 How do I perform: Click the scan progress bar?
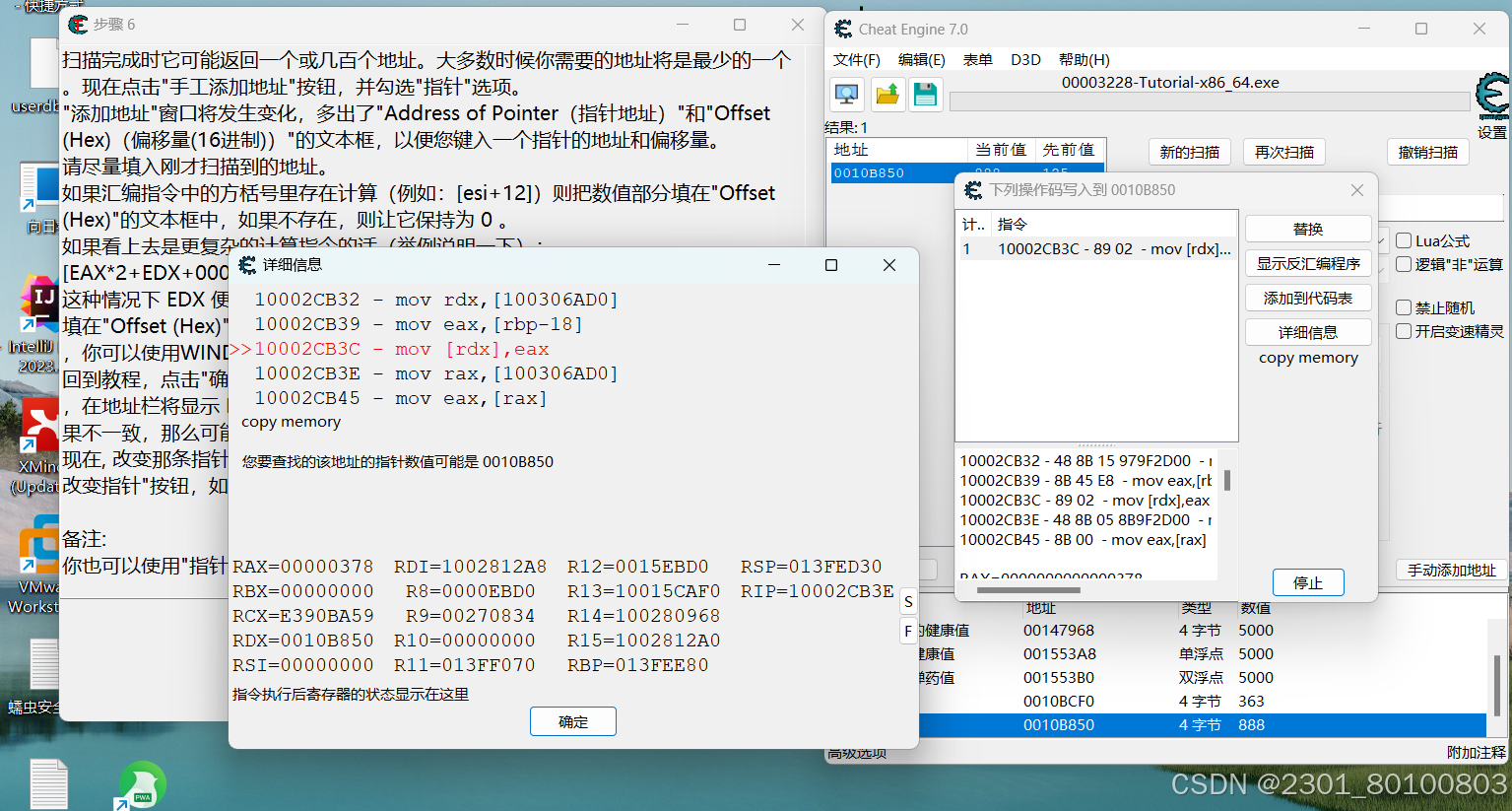tap(1210, 101)
